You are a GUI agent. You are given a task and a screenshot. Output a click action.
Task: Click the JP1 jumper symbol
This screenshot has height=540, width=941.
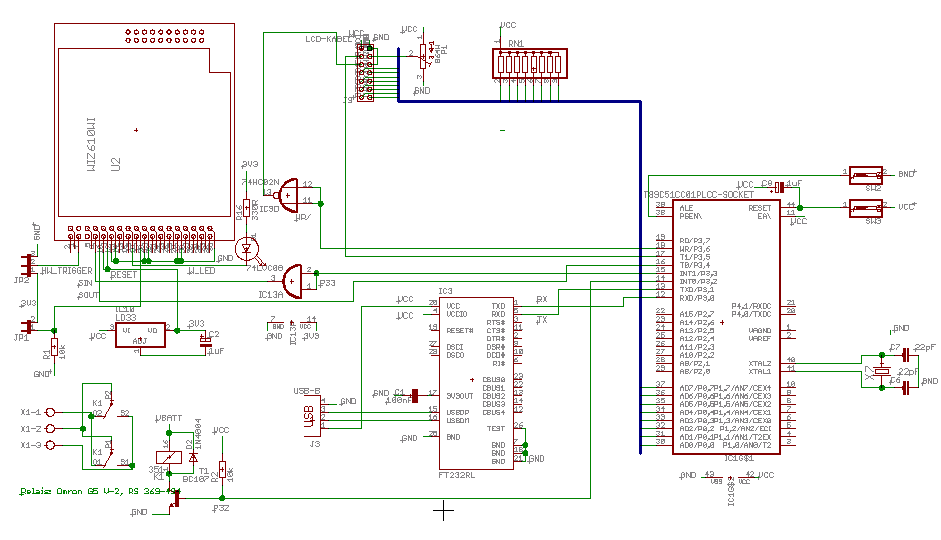[x=28, y=326]
